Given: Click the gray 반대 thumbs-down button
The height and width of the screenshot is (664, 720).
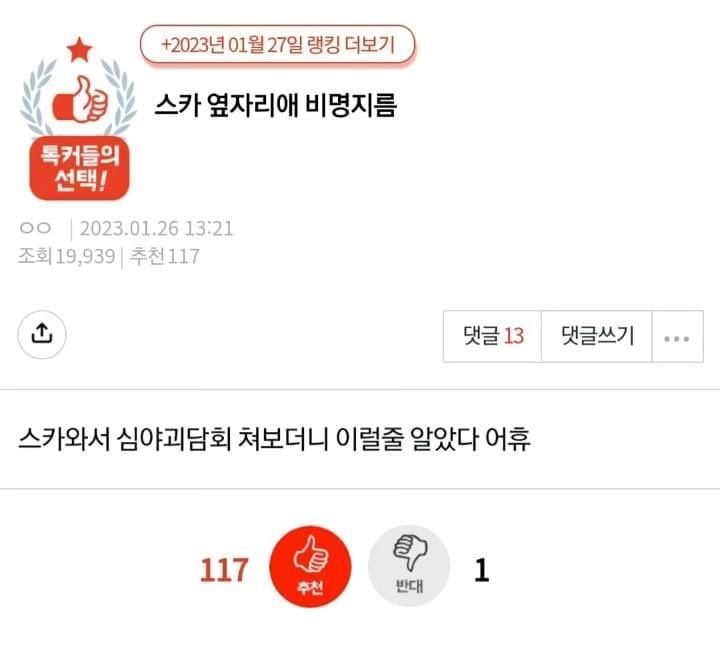Looking at the screenshot, I should [x=409, y=566].
